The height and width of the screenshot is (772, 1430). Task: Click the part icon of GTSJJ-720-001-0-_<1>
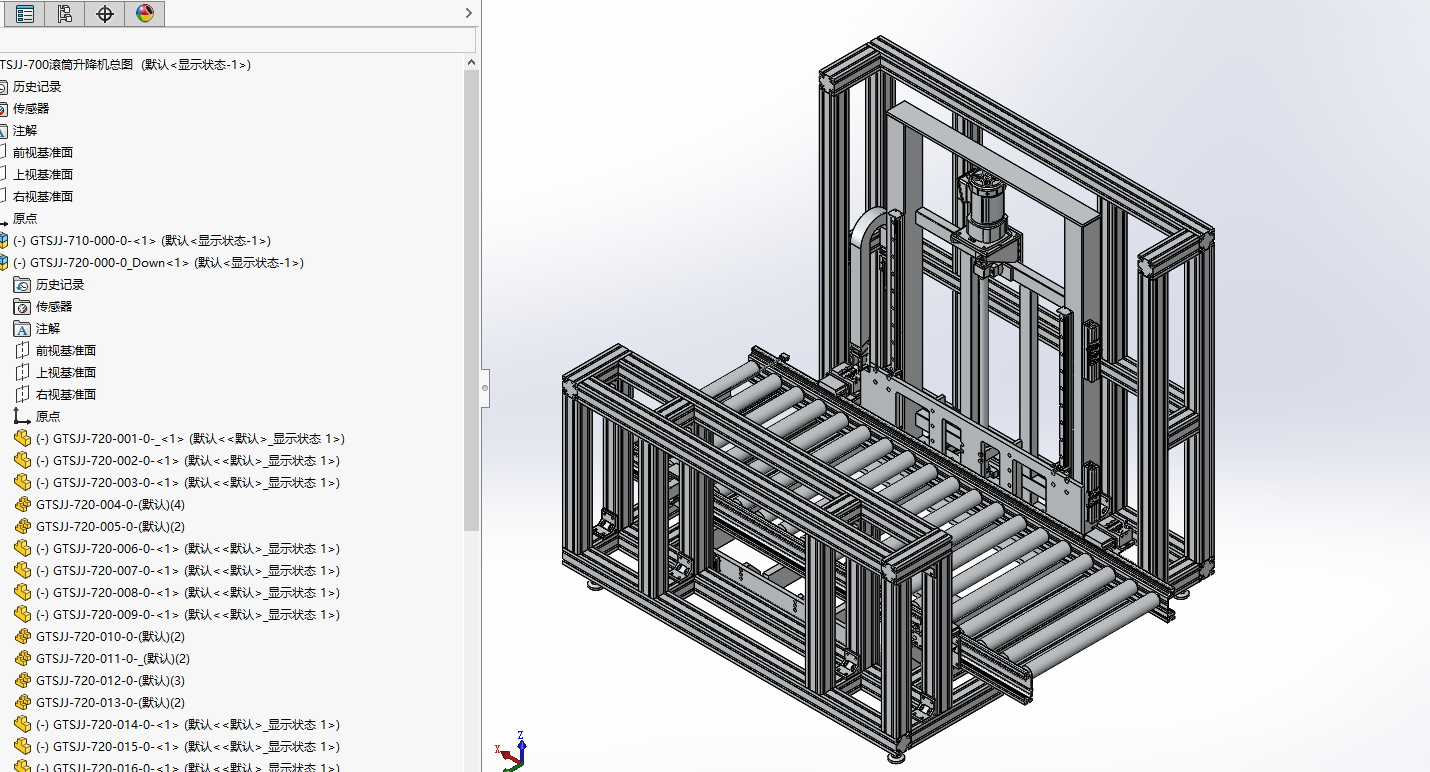coord(23,439)
